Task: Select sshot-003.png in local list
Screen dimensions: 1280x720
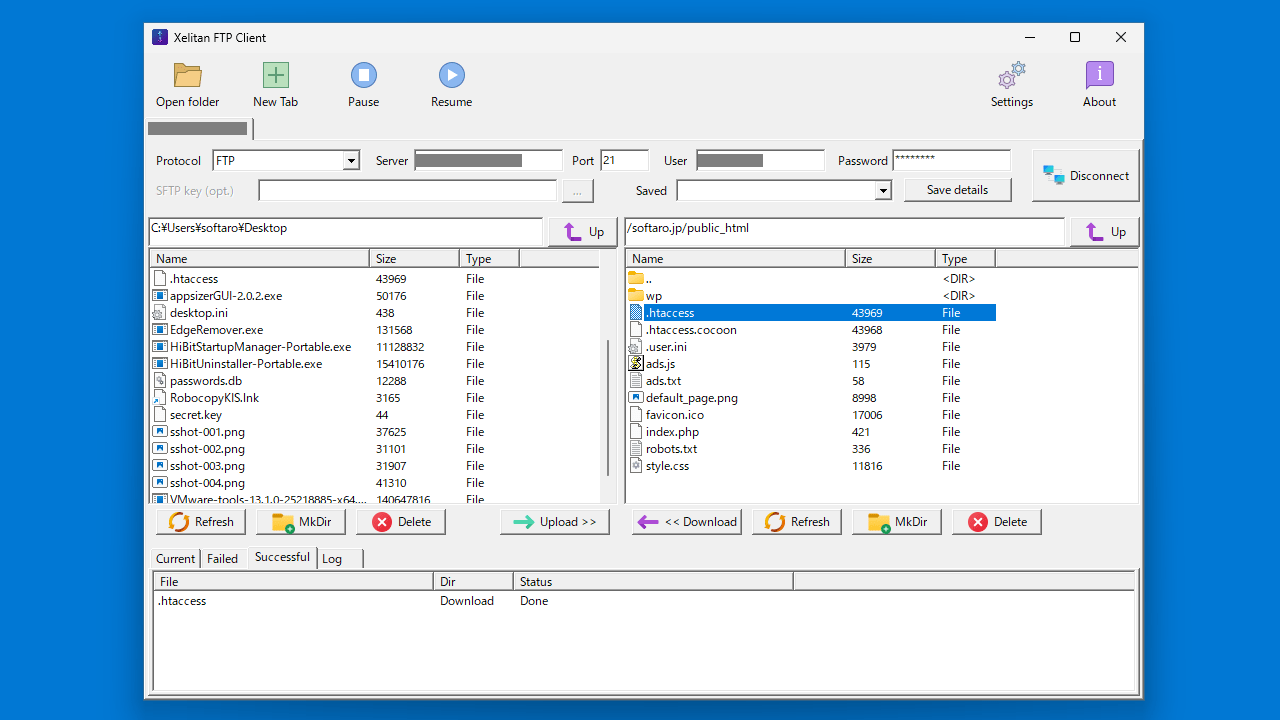Action: click(207, 466)
